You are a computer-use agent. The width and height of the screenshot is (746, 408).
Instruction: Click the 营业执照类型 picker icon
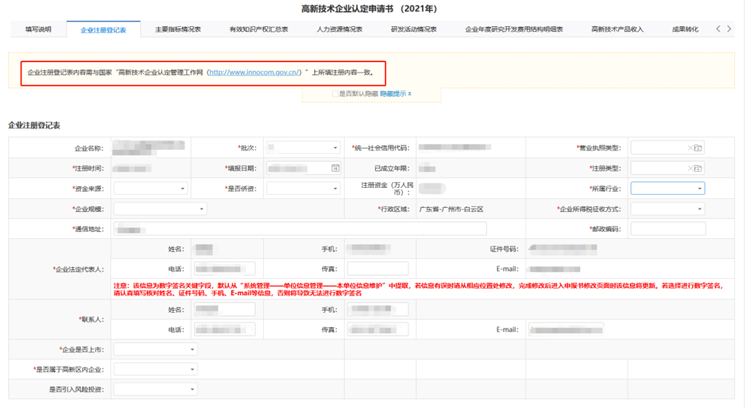coord(699,148)
